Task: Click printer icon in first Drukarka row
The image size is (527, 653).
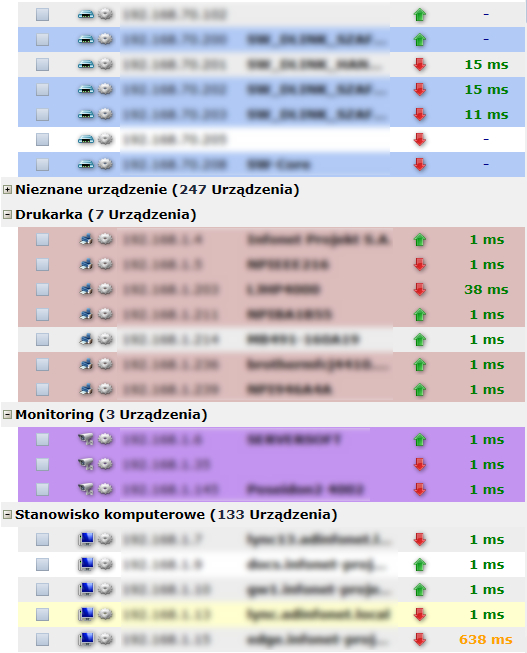Action: tap(86, 239)
